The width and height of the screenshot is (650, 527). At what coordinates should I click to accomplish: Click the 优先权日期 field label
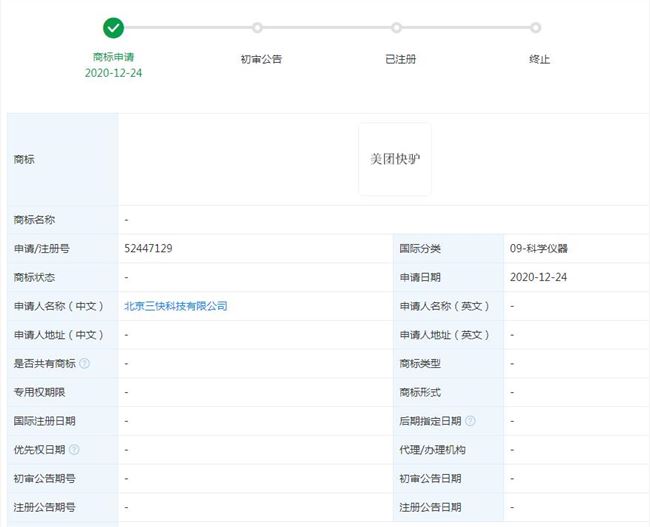tap(39, 449)
